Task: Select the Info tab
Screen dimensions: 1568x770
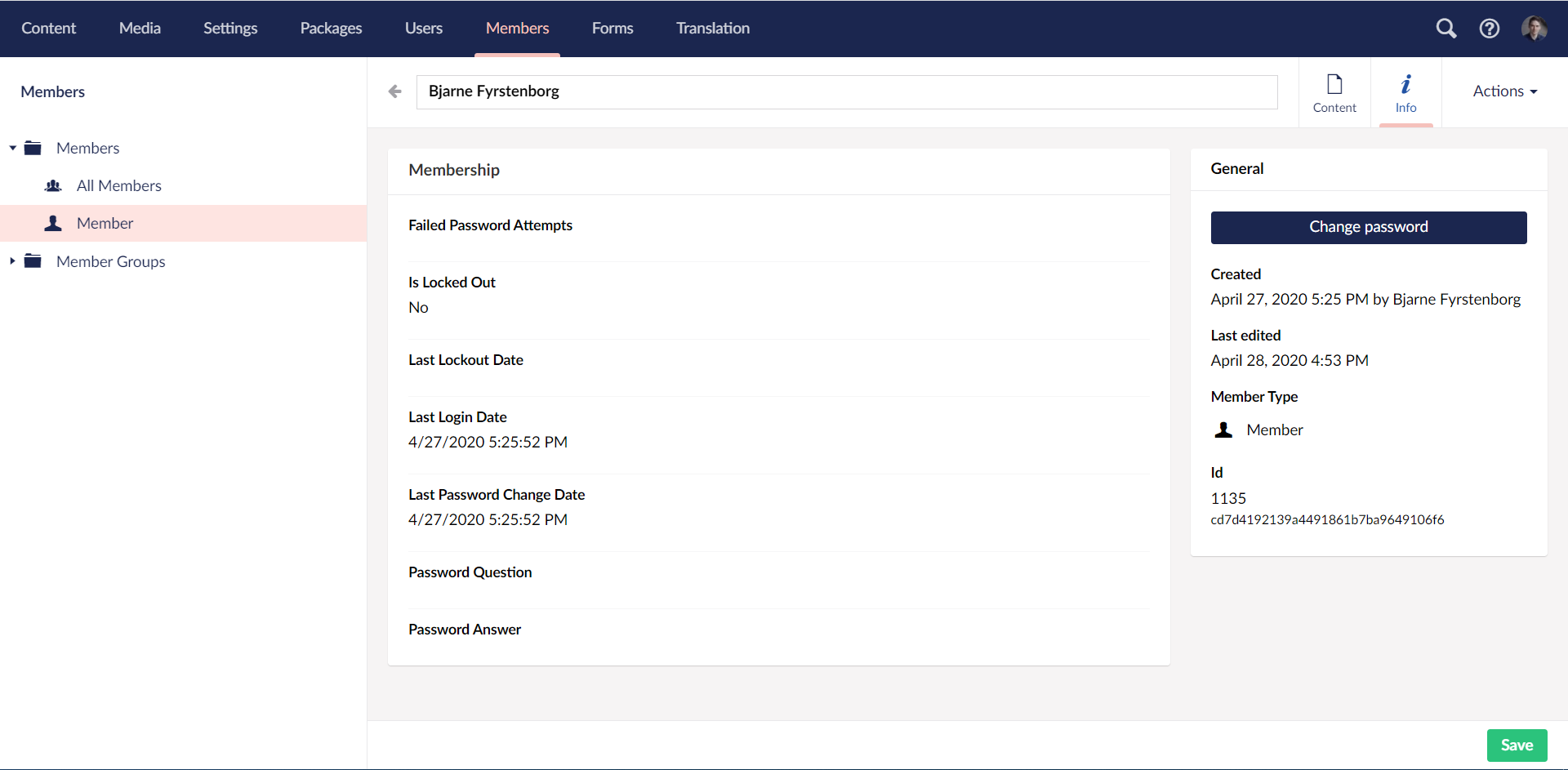Action: [x=1406, y=92]
